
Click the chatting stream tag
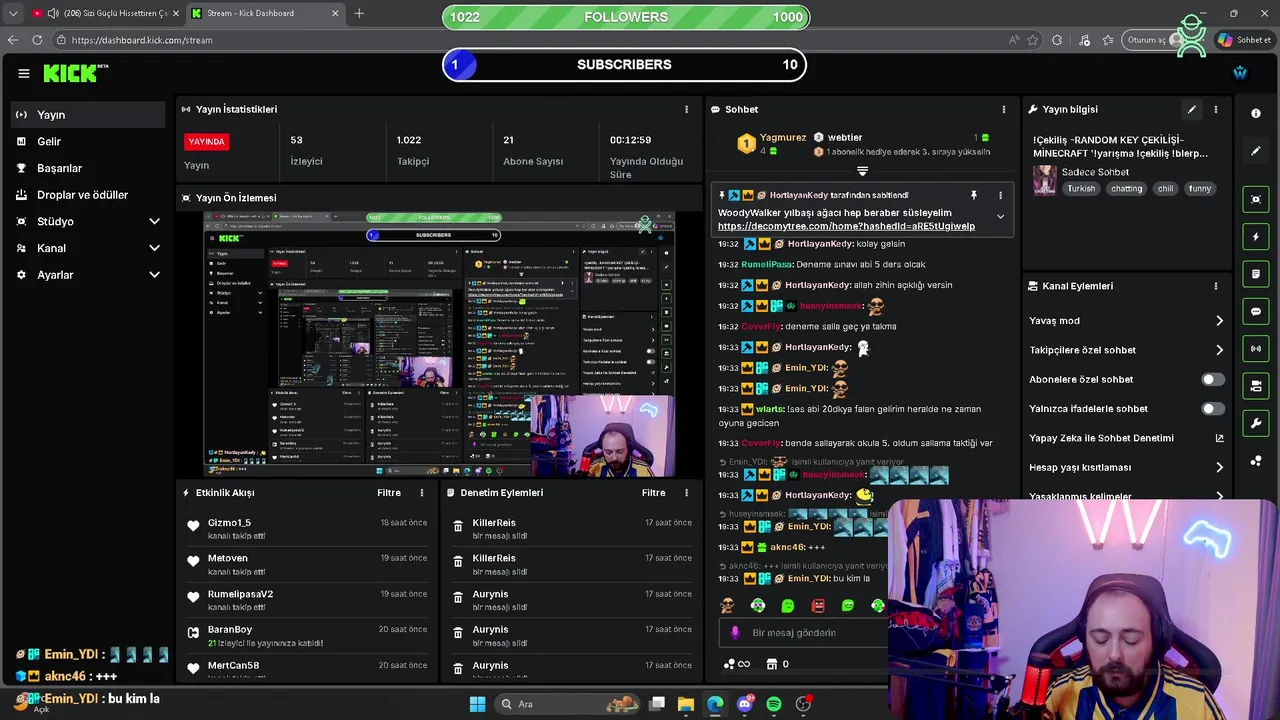click(1126, 188)
